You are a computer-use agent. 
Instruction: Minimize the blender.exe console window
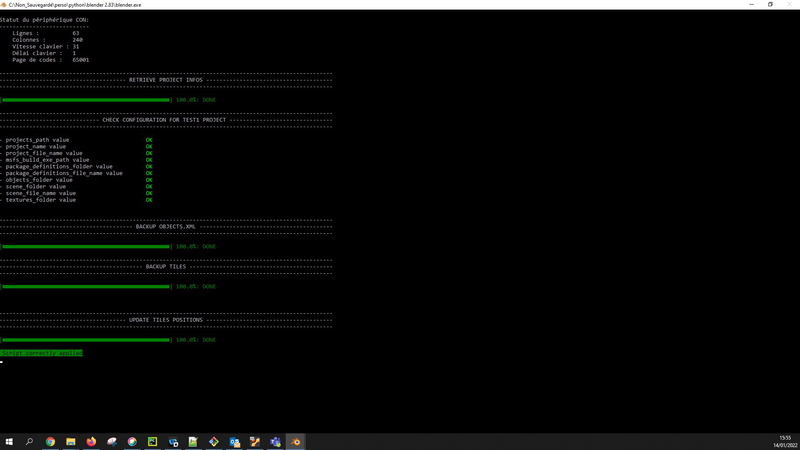tap(746, 4)
